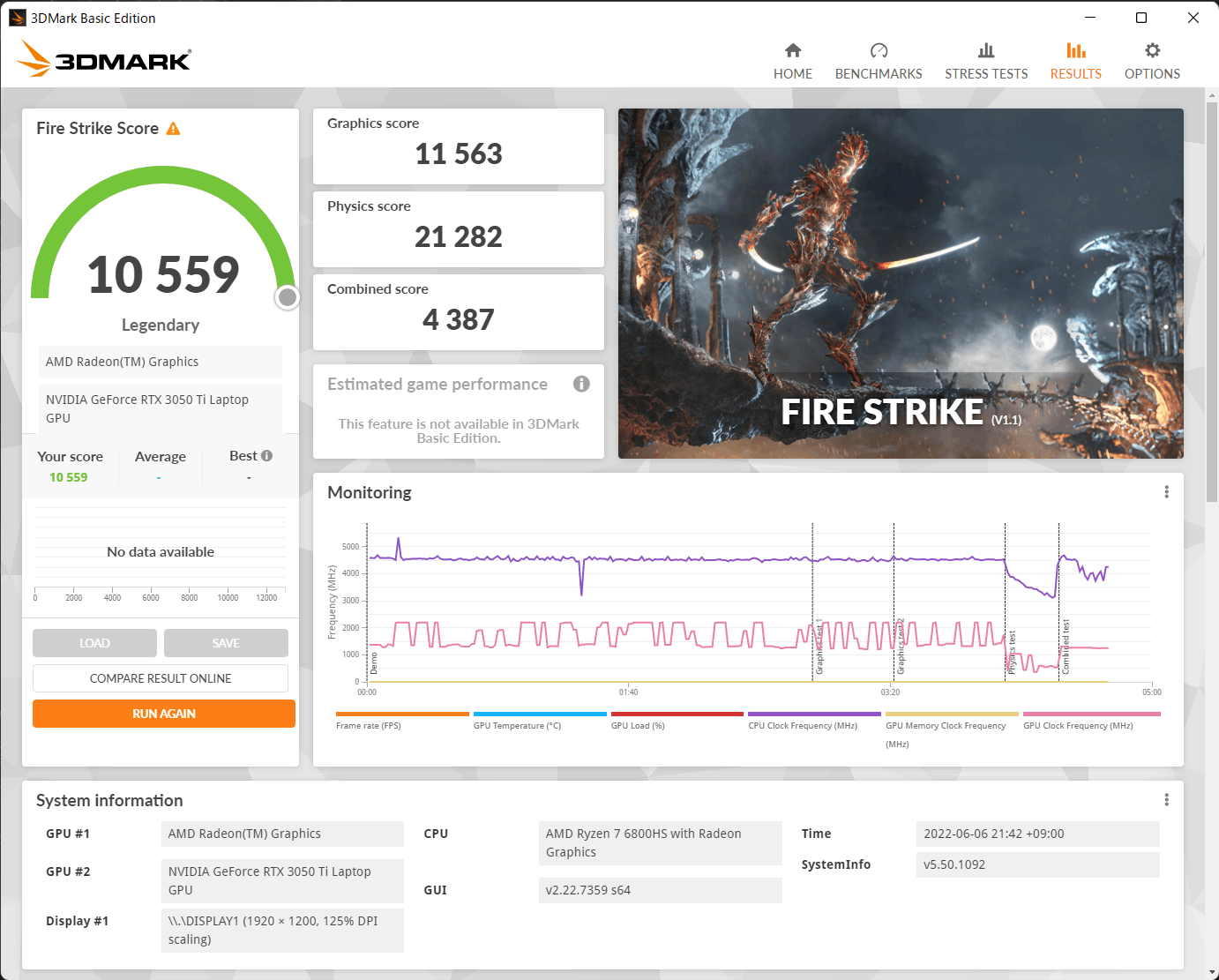
Task: Open the Monitoring panel three-dot menu
Action: click(1166, 492)
